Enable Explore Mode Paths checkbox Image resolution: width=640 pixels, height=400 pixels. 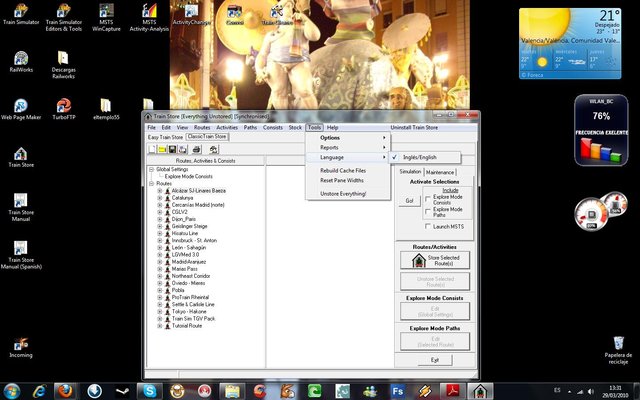click(428, 211)
